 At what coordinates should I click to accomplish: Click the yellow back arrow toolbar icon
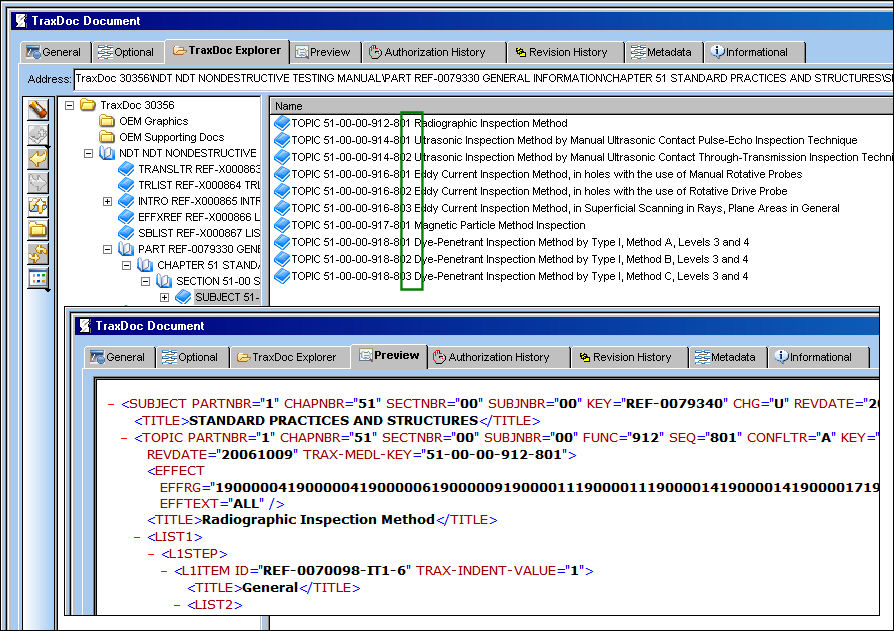tap(38, 158)
